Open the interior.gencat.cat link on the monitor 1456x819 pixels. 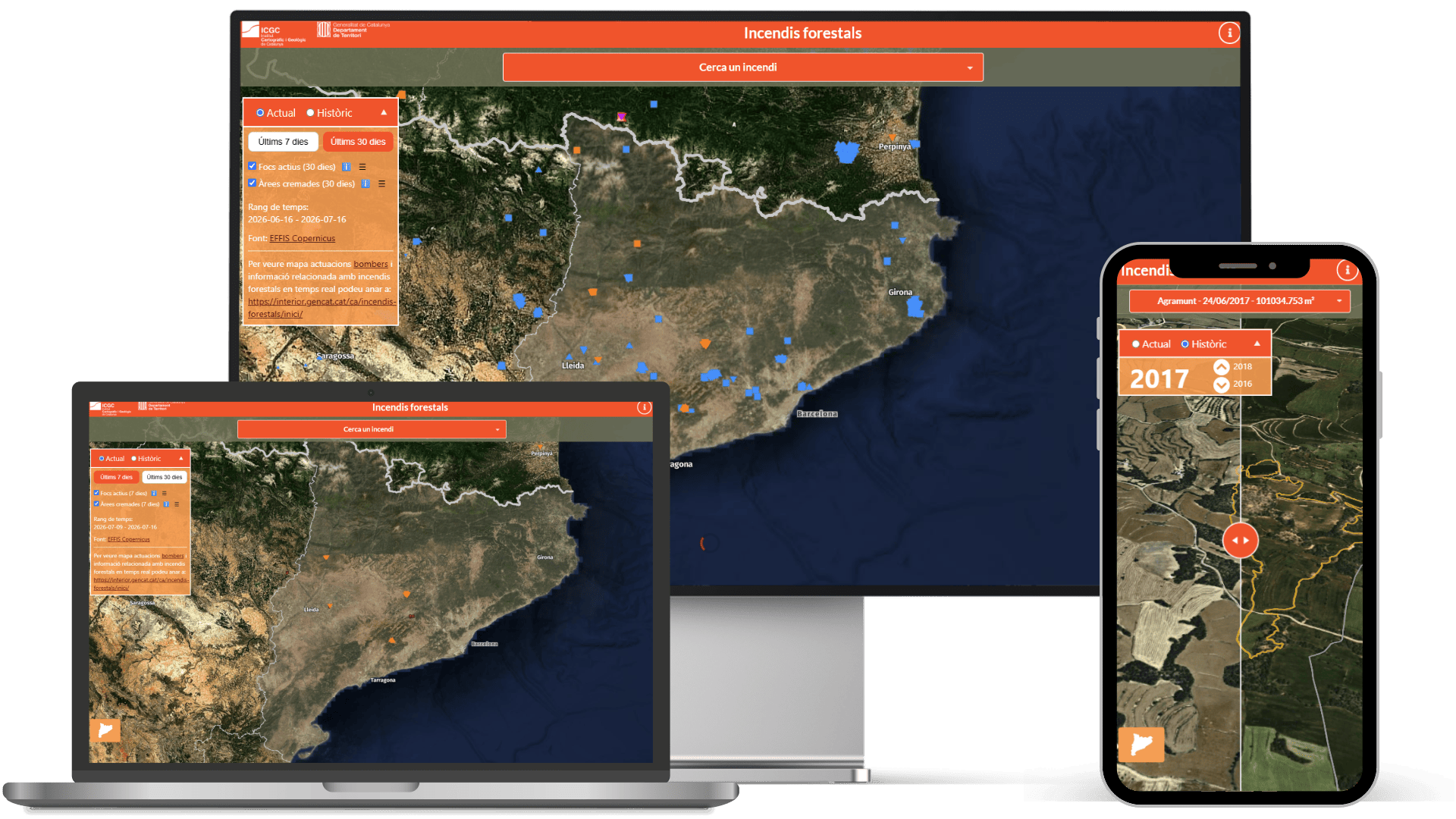[x=322, y=308]
